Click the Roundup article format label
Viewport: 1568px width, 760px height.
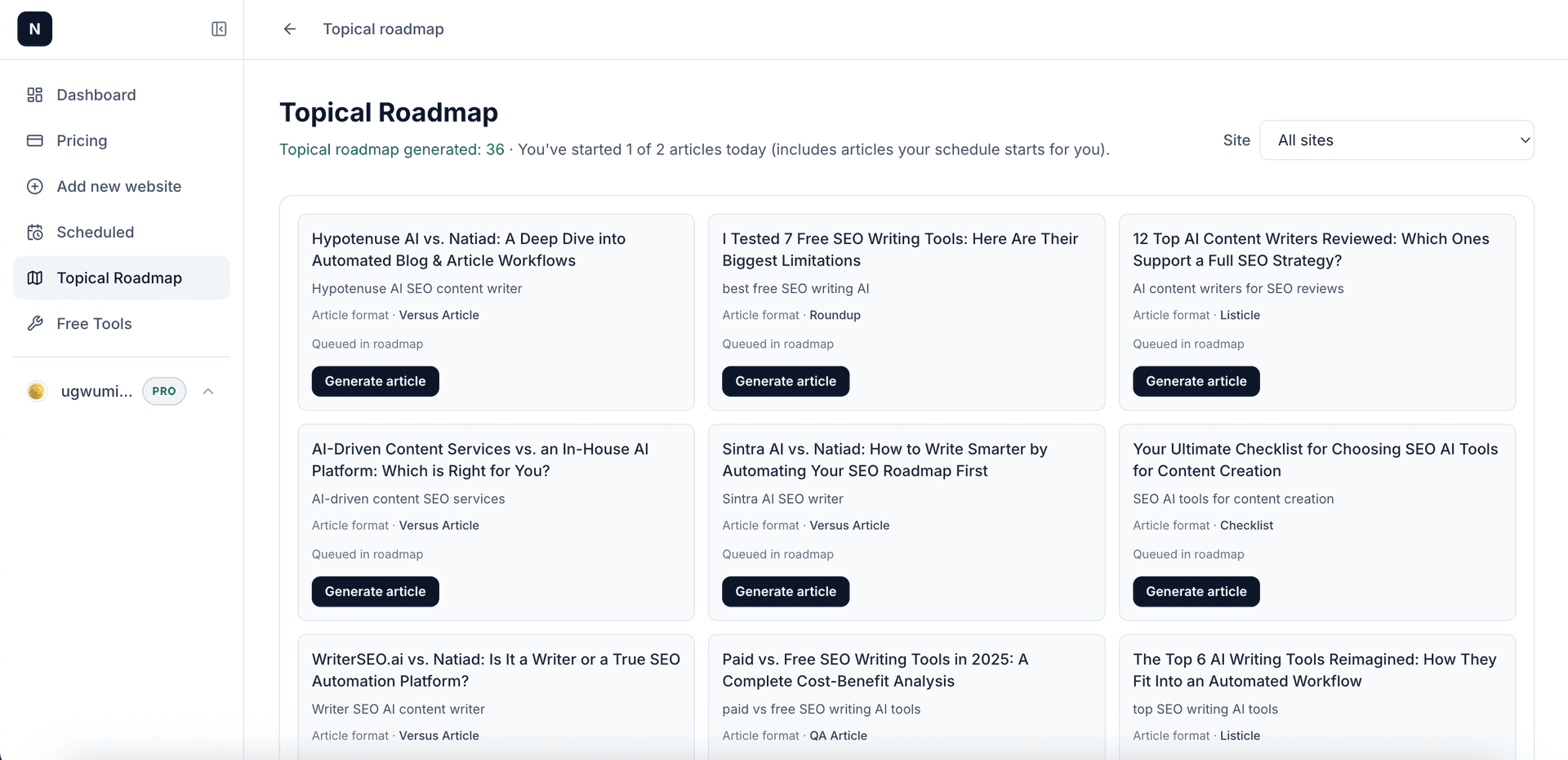pos(835,315)
